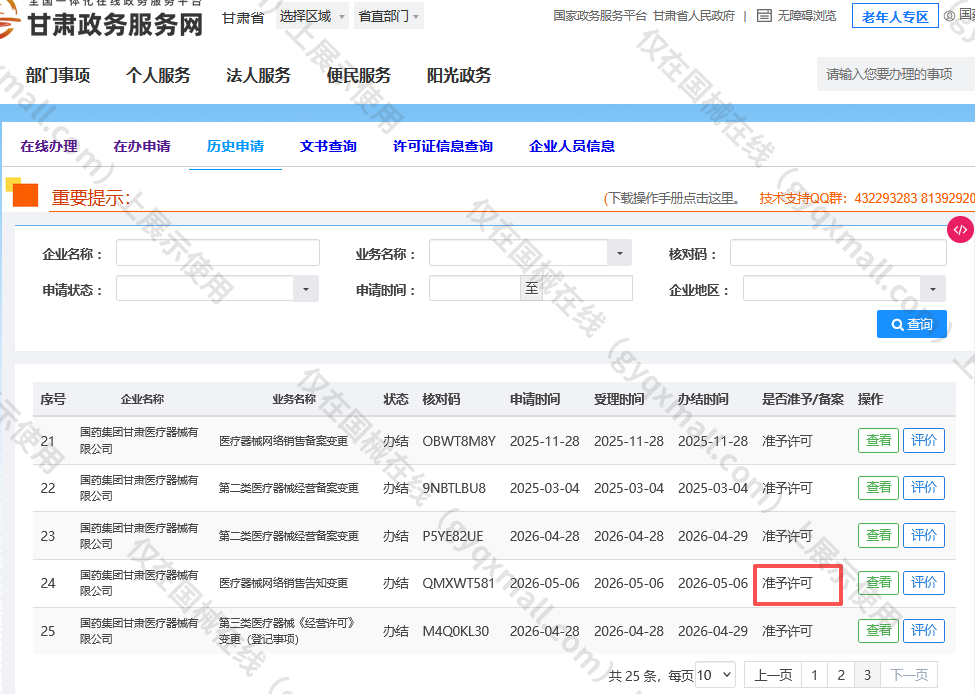
Task: Click 评价 for row 21
Action: [923, 440]
